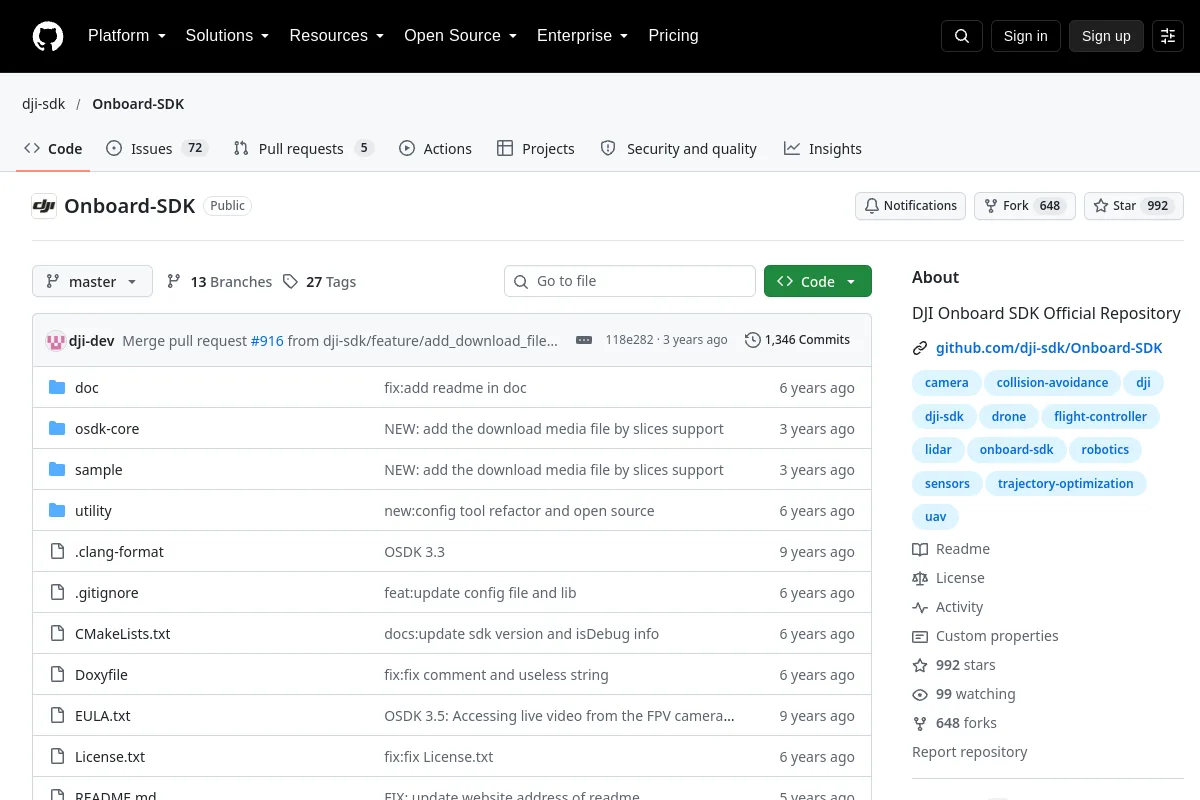Click the link icon beside repository URL

tap(920, 348)
